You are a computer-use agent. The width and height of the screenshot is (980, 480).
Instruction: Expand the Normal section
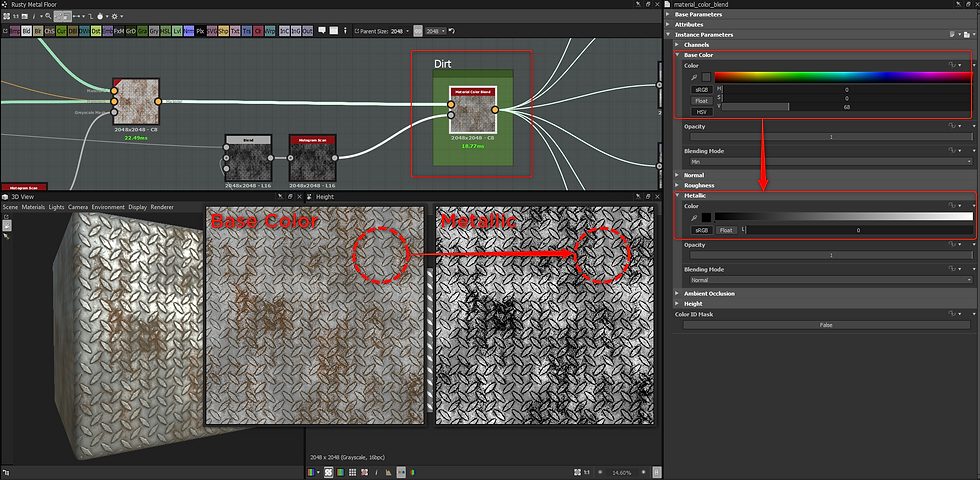tap(678, 175)
